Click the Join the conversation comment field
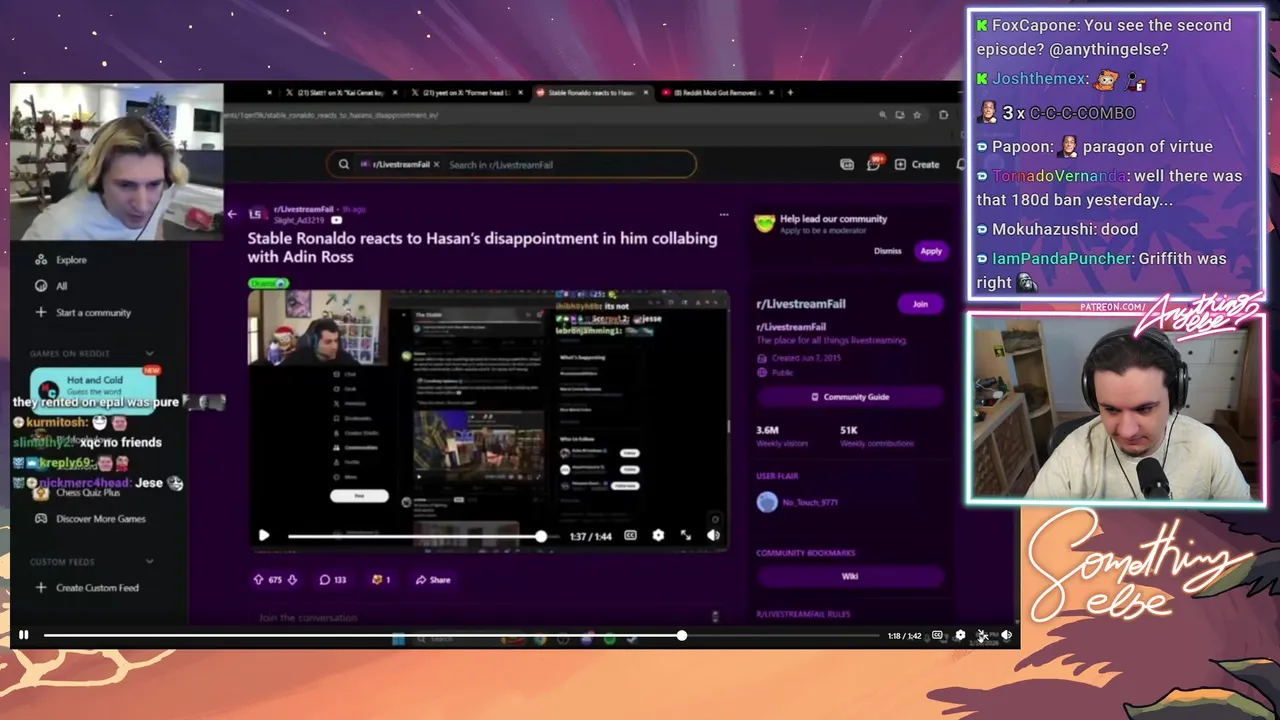This screenshot has height=720, width=1280. tap(485, 618)
